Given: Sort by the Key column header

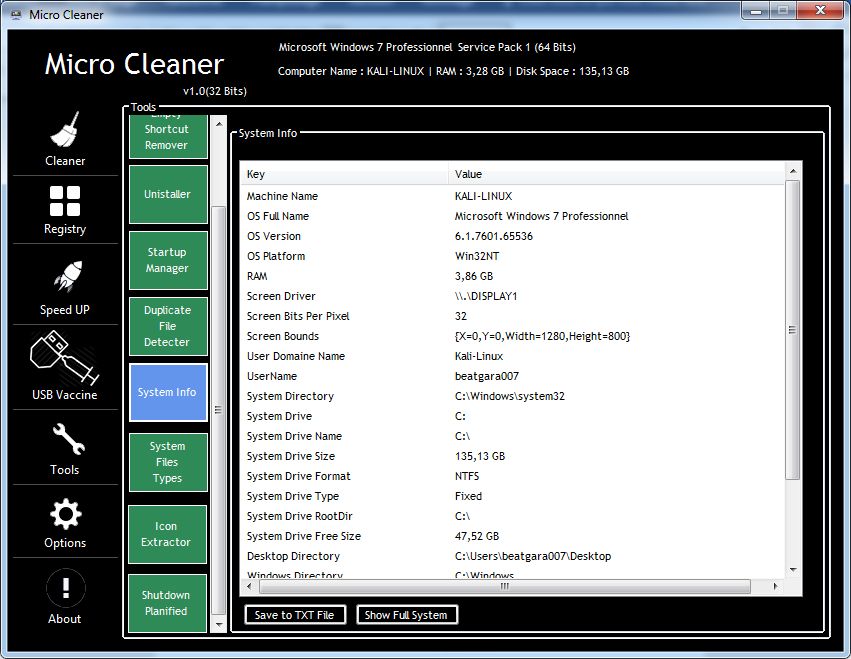Looking at the screenshot, I should point(343,175).
